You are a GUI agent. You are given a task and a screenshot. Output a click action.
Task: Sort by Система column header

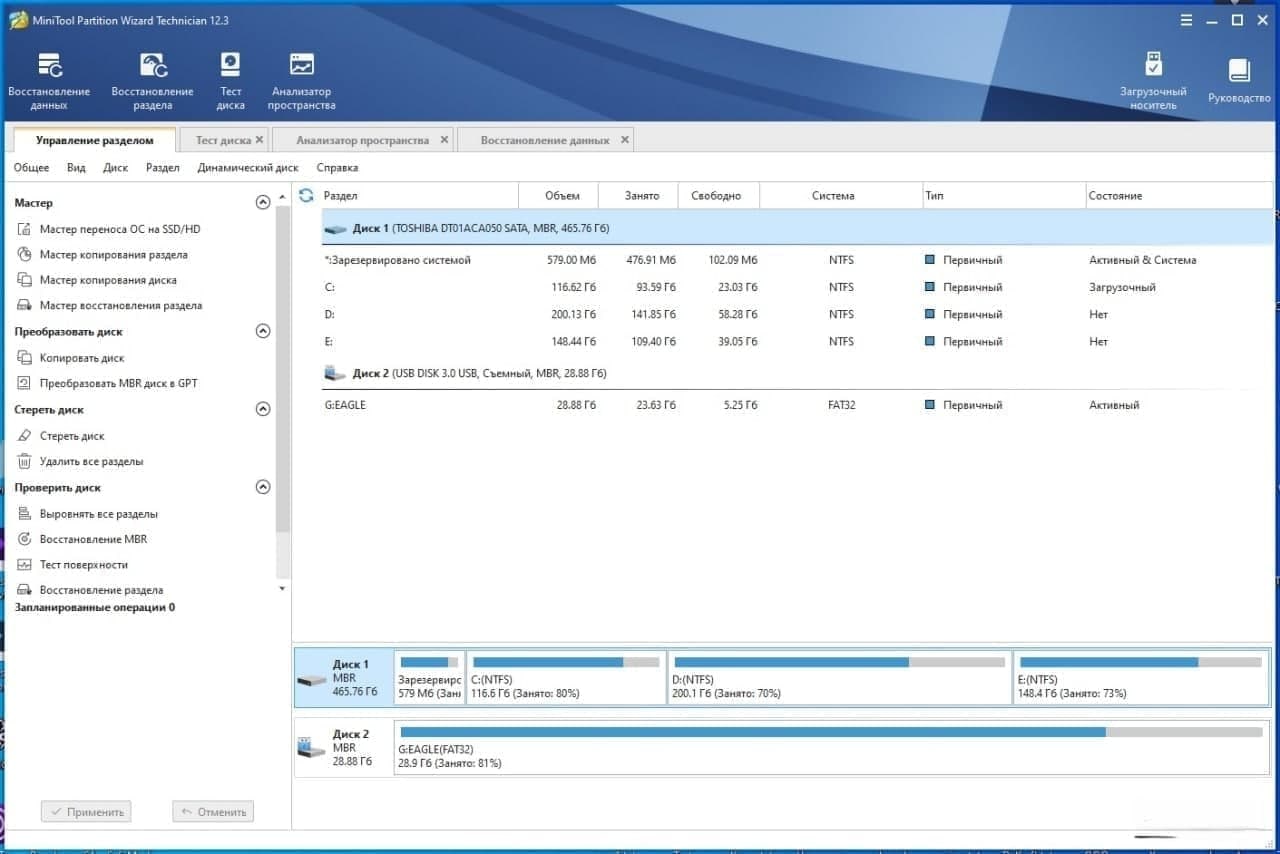(841, 196)
